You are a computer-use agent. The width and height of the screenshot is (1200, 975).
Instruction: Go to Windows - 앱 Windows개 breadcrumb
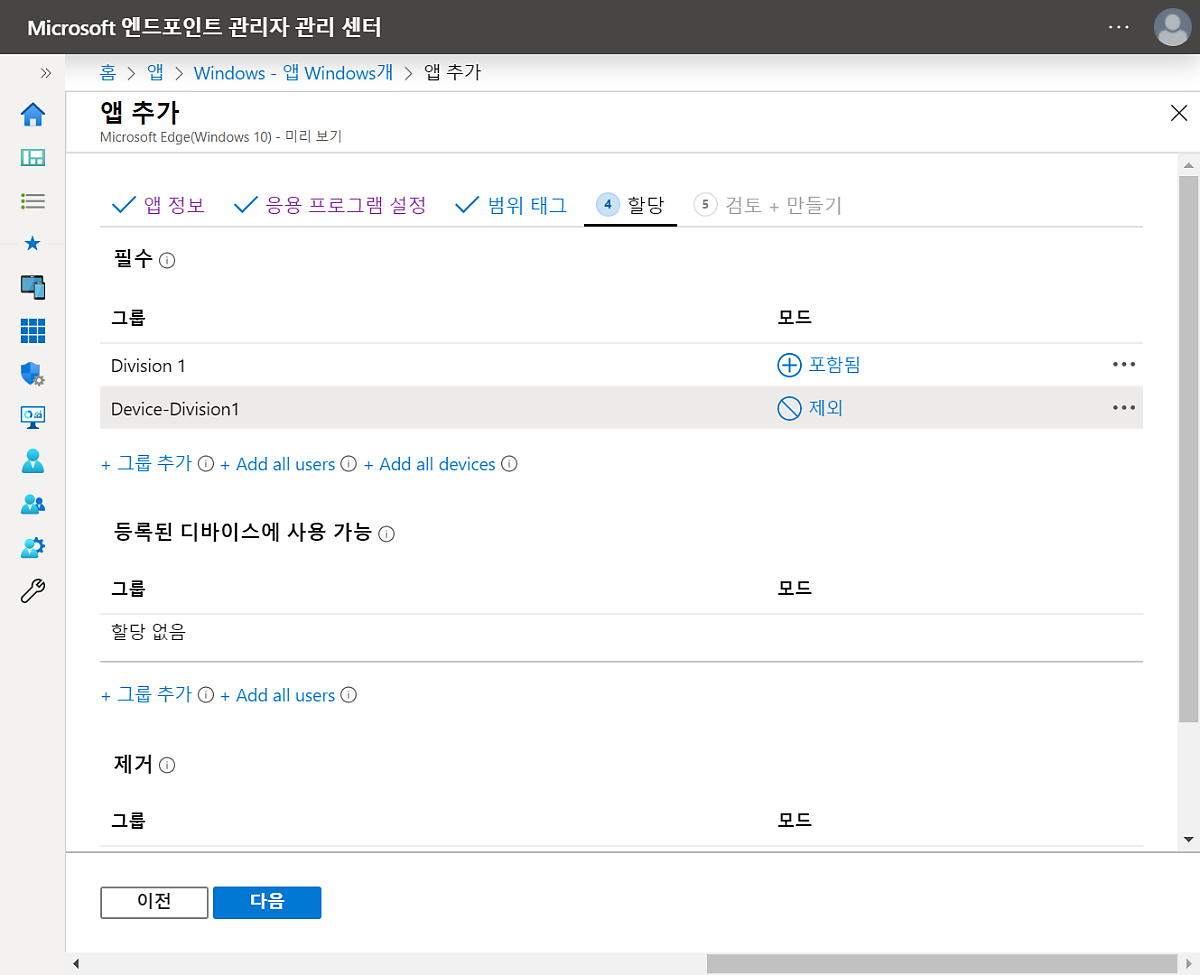pos(293,73)
